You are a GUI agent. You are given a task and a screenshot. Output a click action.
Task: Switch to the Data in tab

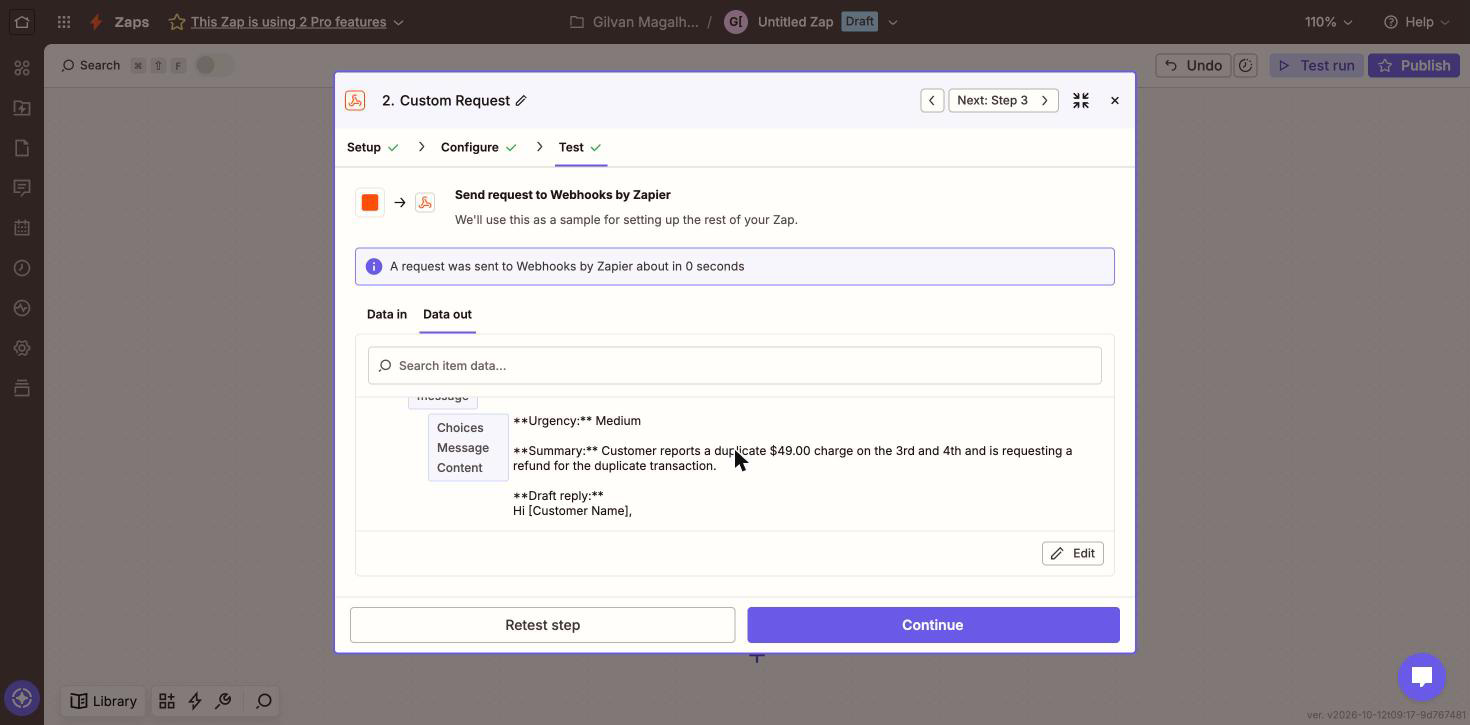(387, 314)
